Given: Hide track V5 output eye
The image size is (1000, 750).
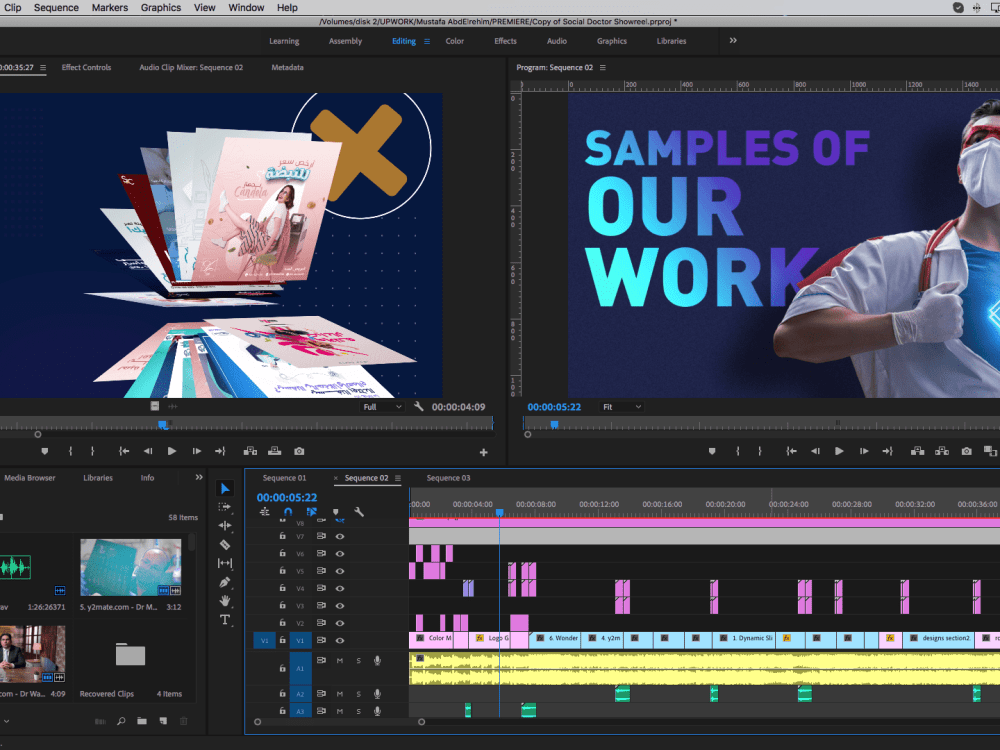Looking at the screenshot, I should tap(340, 571).
